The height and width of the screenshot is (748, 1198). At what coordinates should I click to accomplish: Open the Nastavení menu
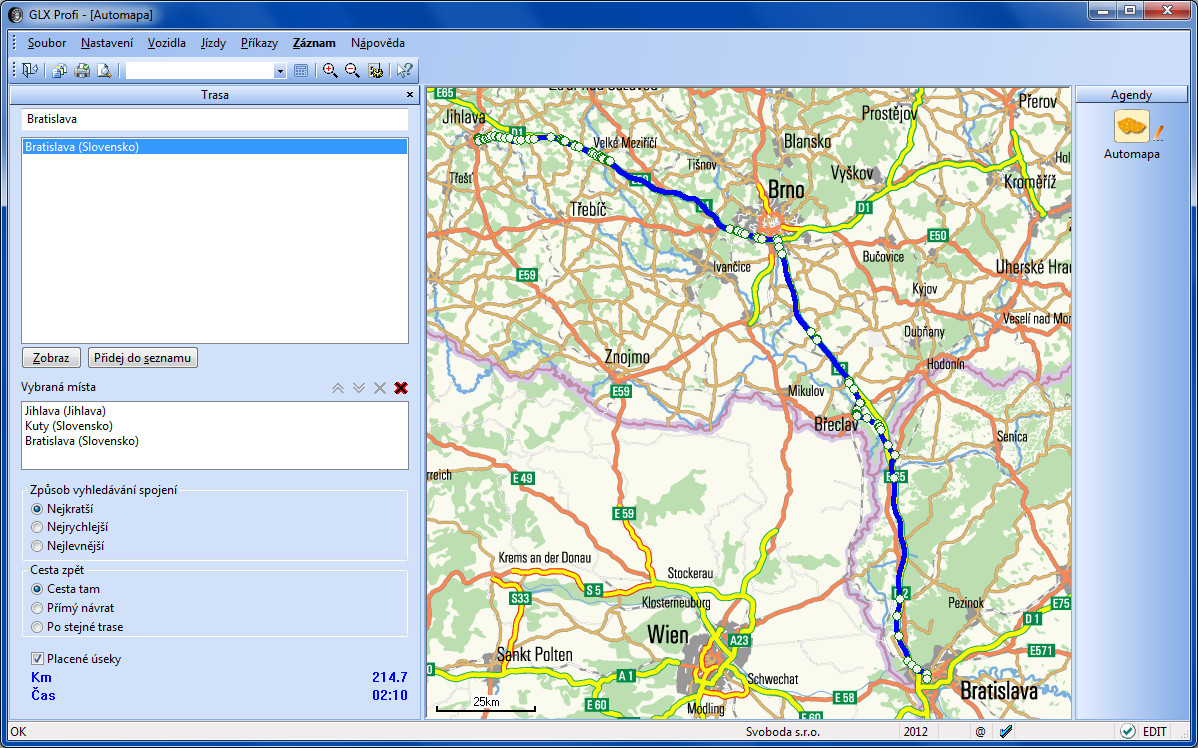click(107, 43)
